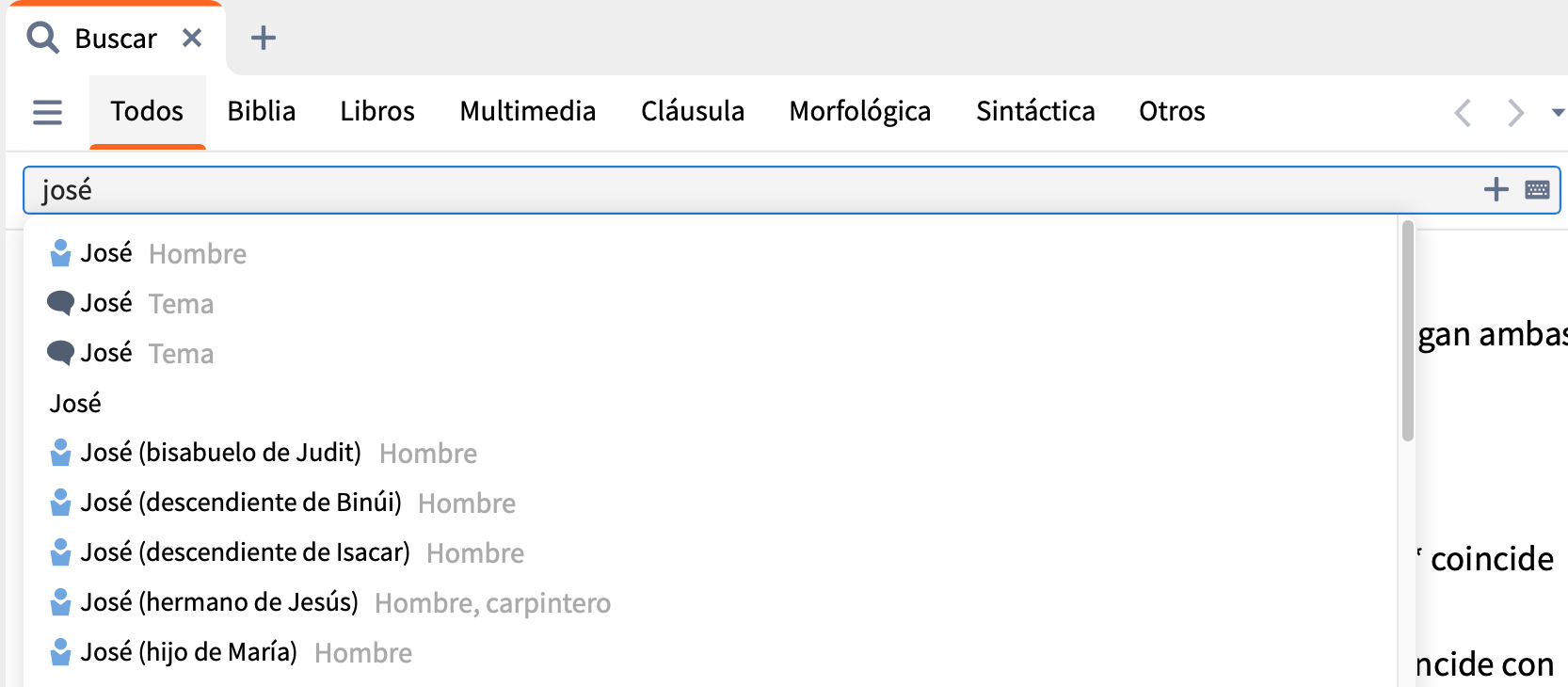Select the Sintáctica tab
Viewport: 1568px width, 687px height.
(x=1035, y=111)
